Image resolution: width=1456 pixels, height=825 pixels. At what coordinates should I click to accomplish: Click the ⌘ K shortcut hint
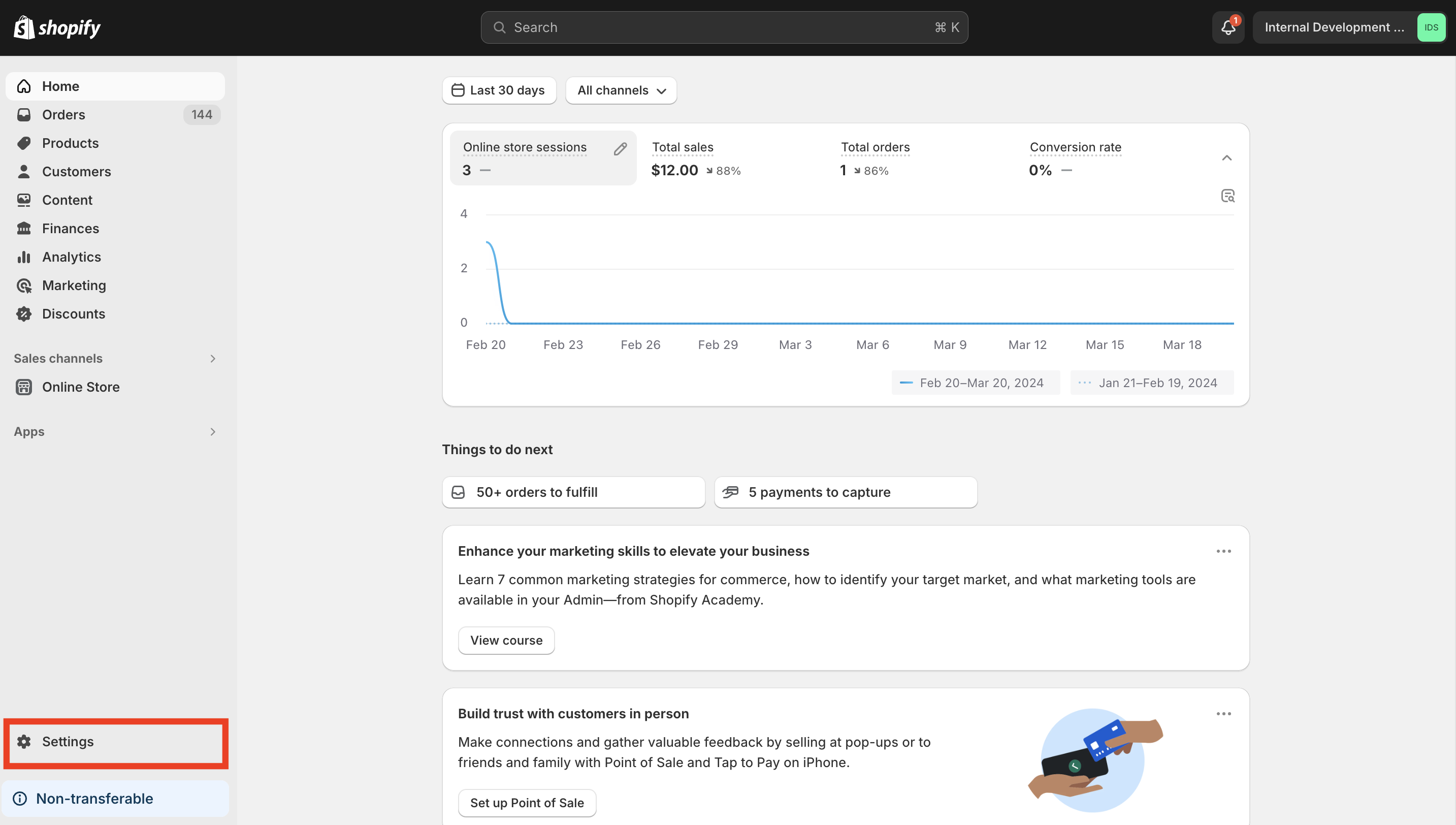pyautogui.click(x=946, y=27)
